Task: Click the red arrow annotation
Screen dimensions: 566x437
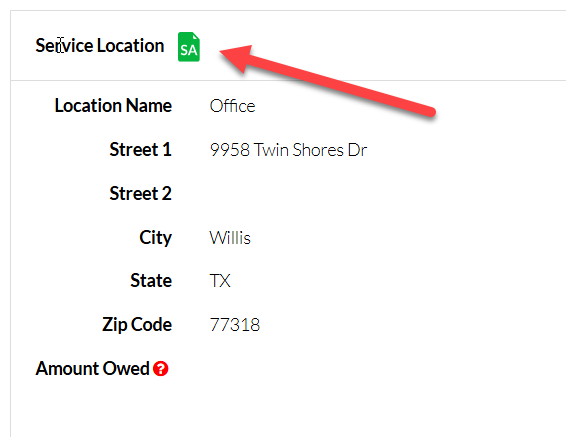Action: click(327, 81)
